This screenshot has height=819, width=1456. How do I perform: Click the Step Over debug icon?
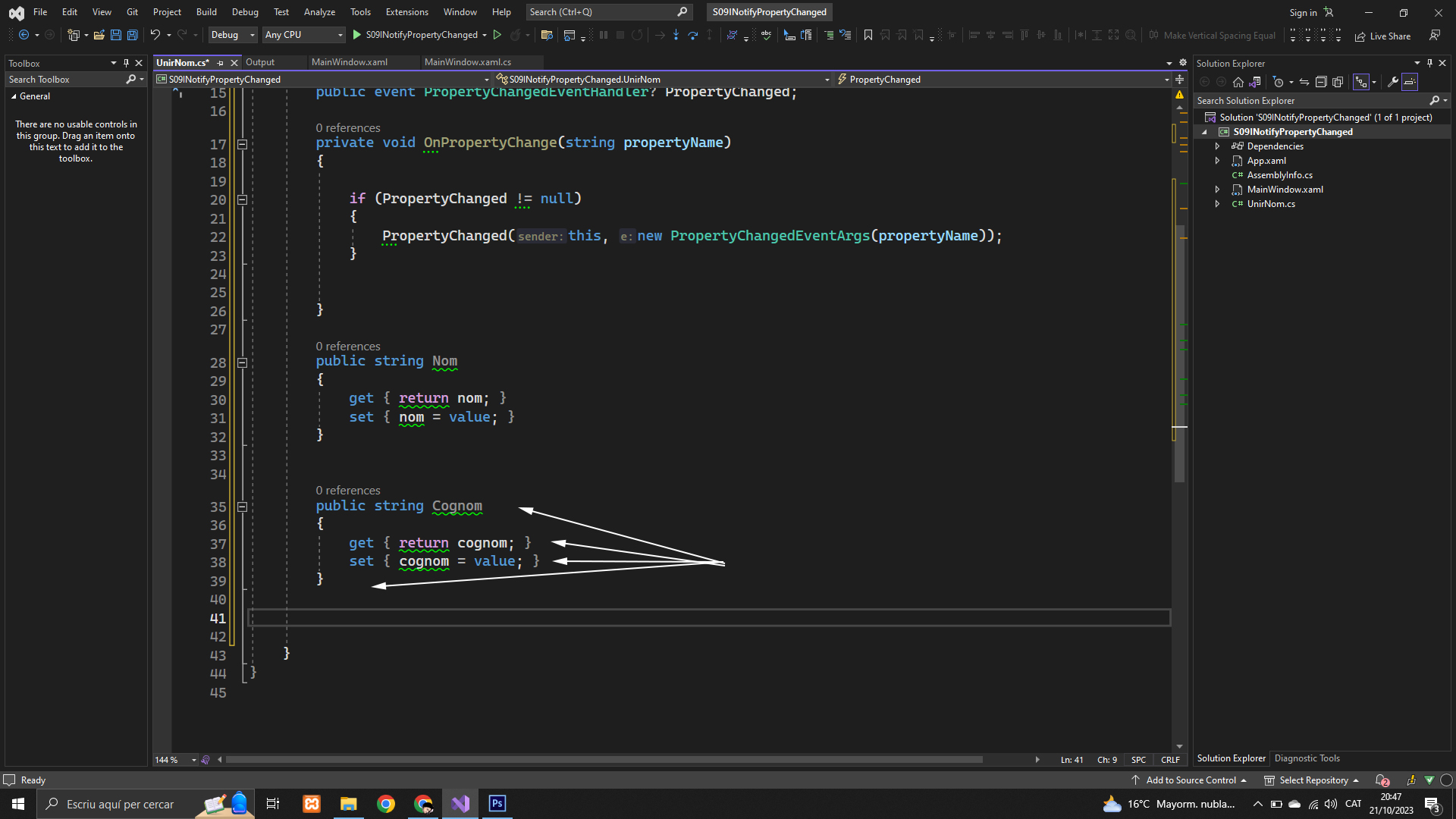[692, 35]
